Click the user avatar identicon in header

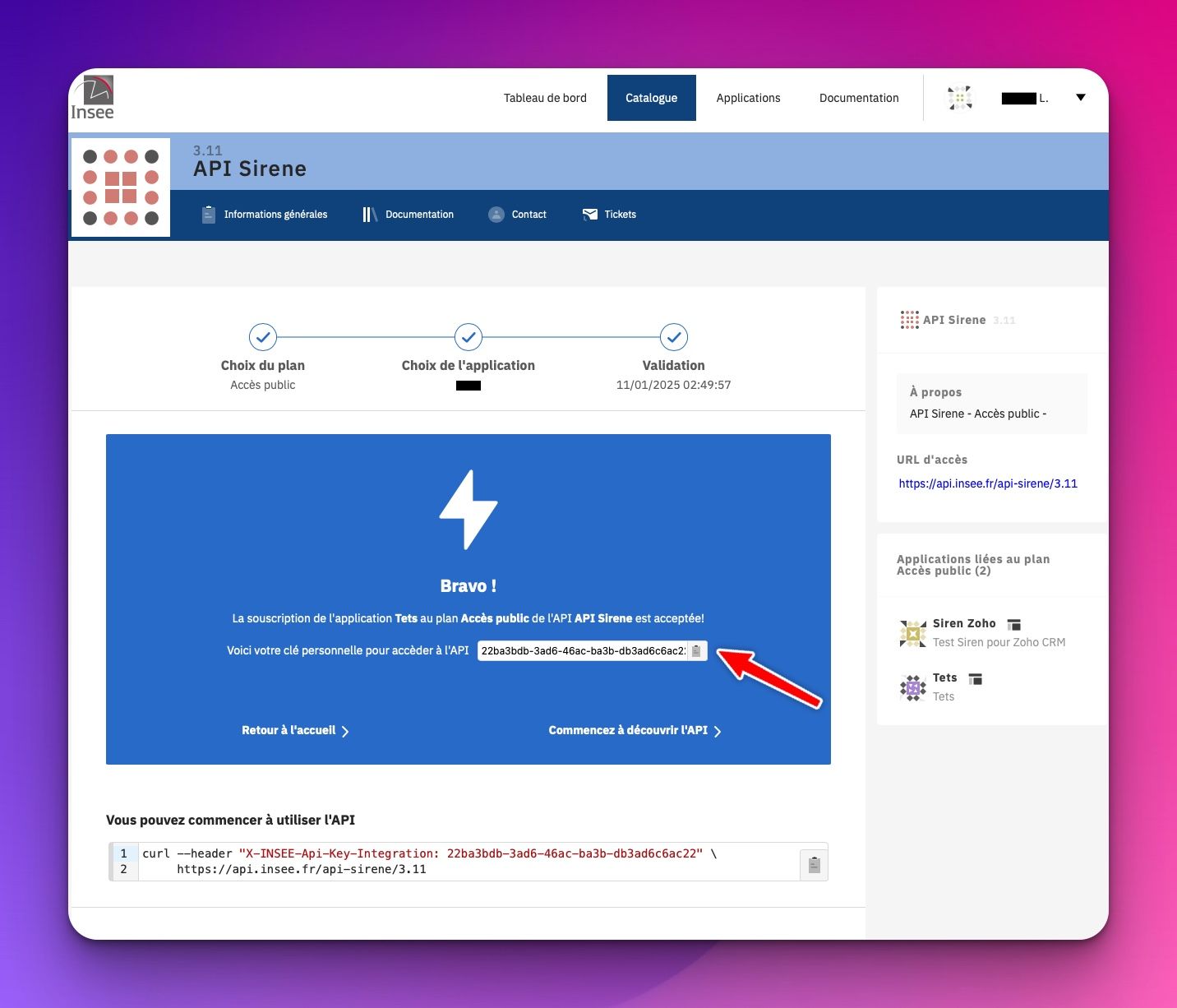(960, 98)
